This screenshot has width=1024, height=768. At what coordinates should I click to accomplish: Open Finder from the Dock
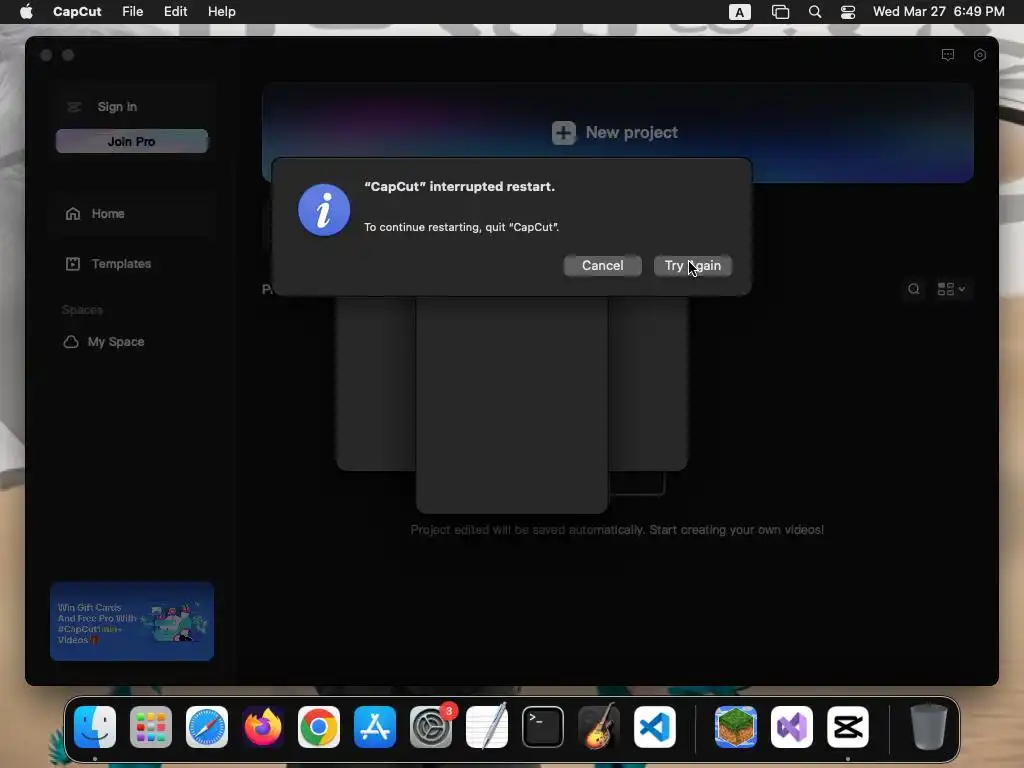[x=95, y=727]
